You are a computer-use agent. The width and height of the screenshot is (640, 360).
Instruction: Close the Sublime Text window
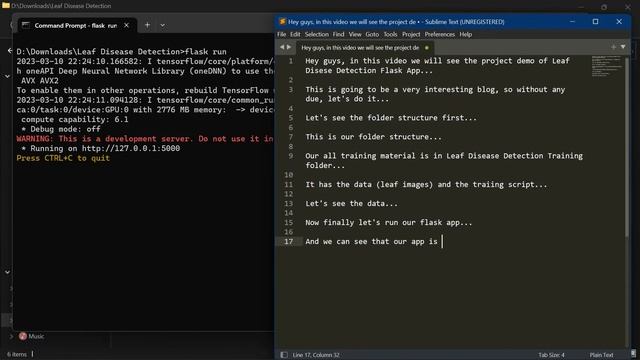pyautogui.click(x=619, y=22)
